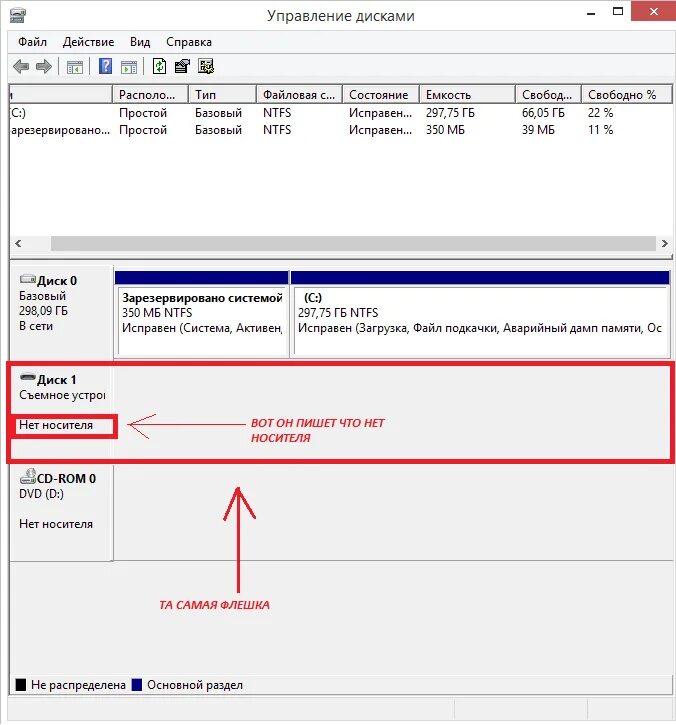Click the horizontal scrollbar right arrow
This screenshot has height=725, width=676.
click(664, 244)
